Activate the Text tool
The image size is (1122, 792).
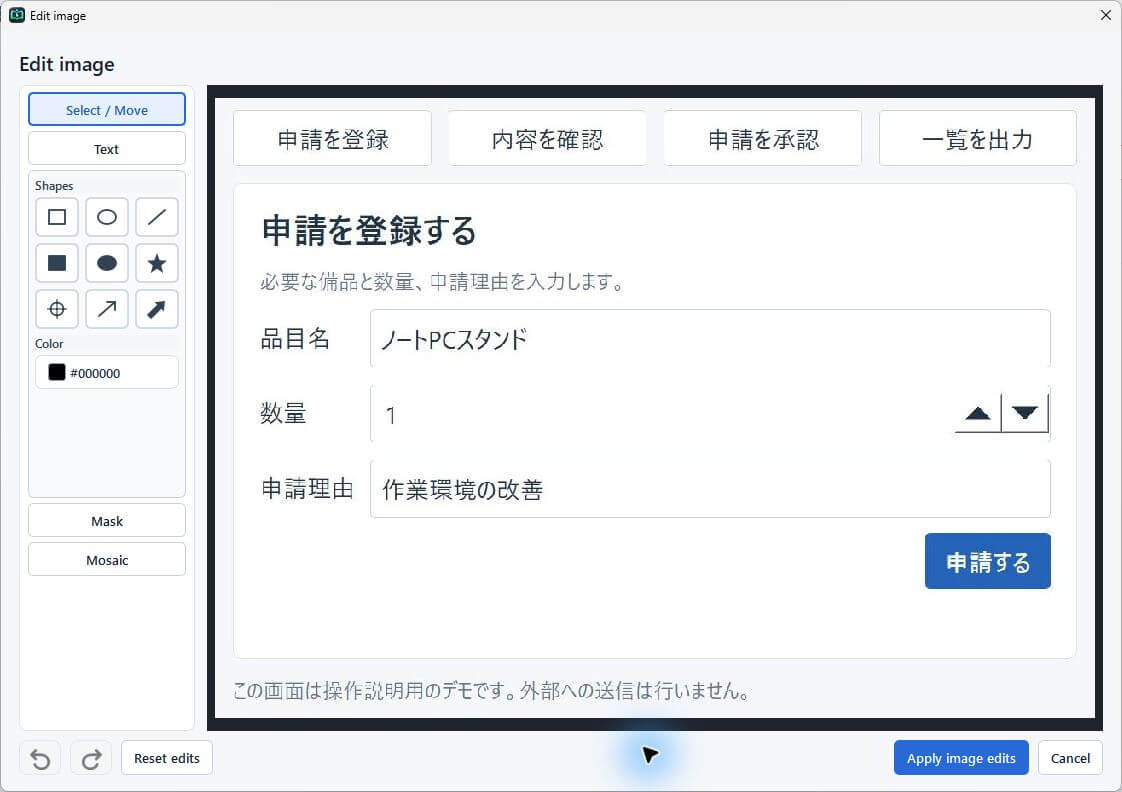point(107,149)
